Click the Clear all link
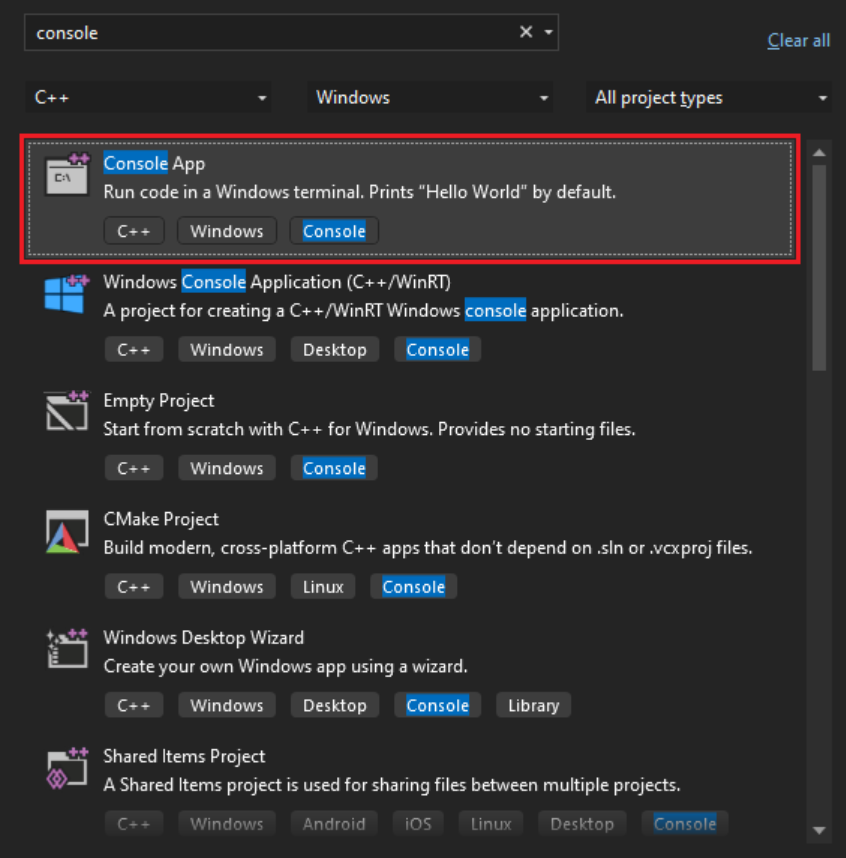Screen dimensions: 846x858 [x=798, y=40]
